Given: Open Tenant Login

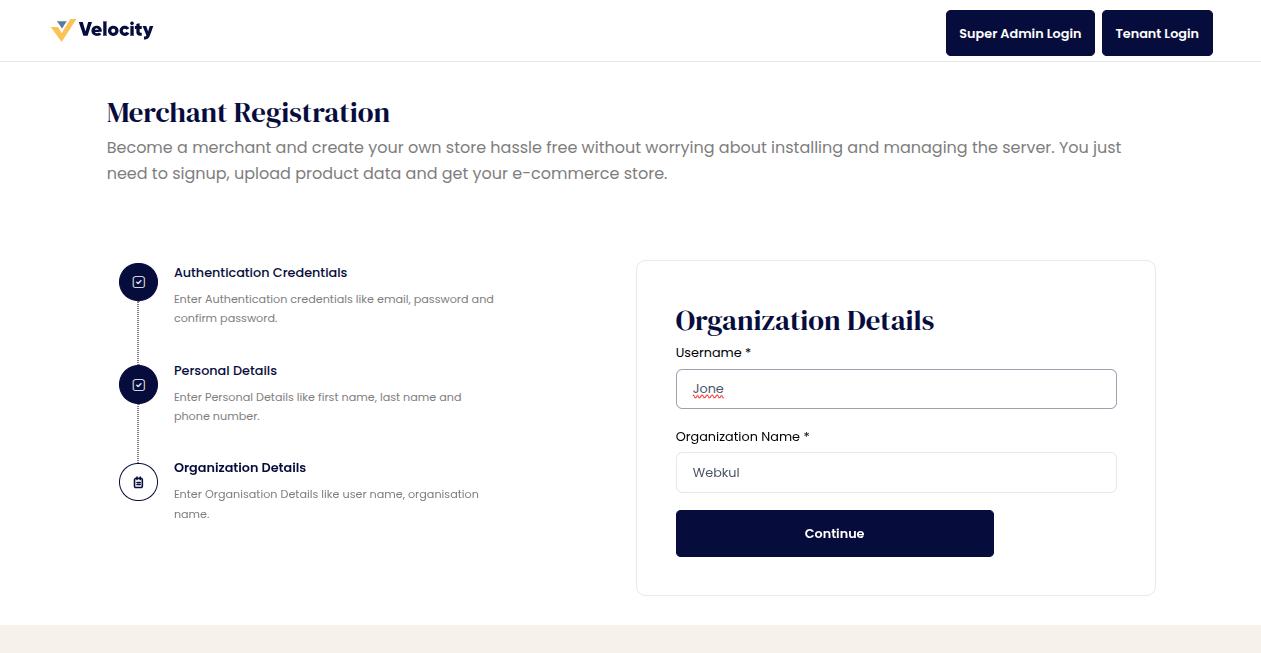Looking at the screenshot, I should pos(1157,33).
